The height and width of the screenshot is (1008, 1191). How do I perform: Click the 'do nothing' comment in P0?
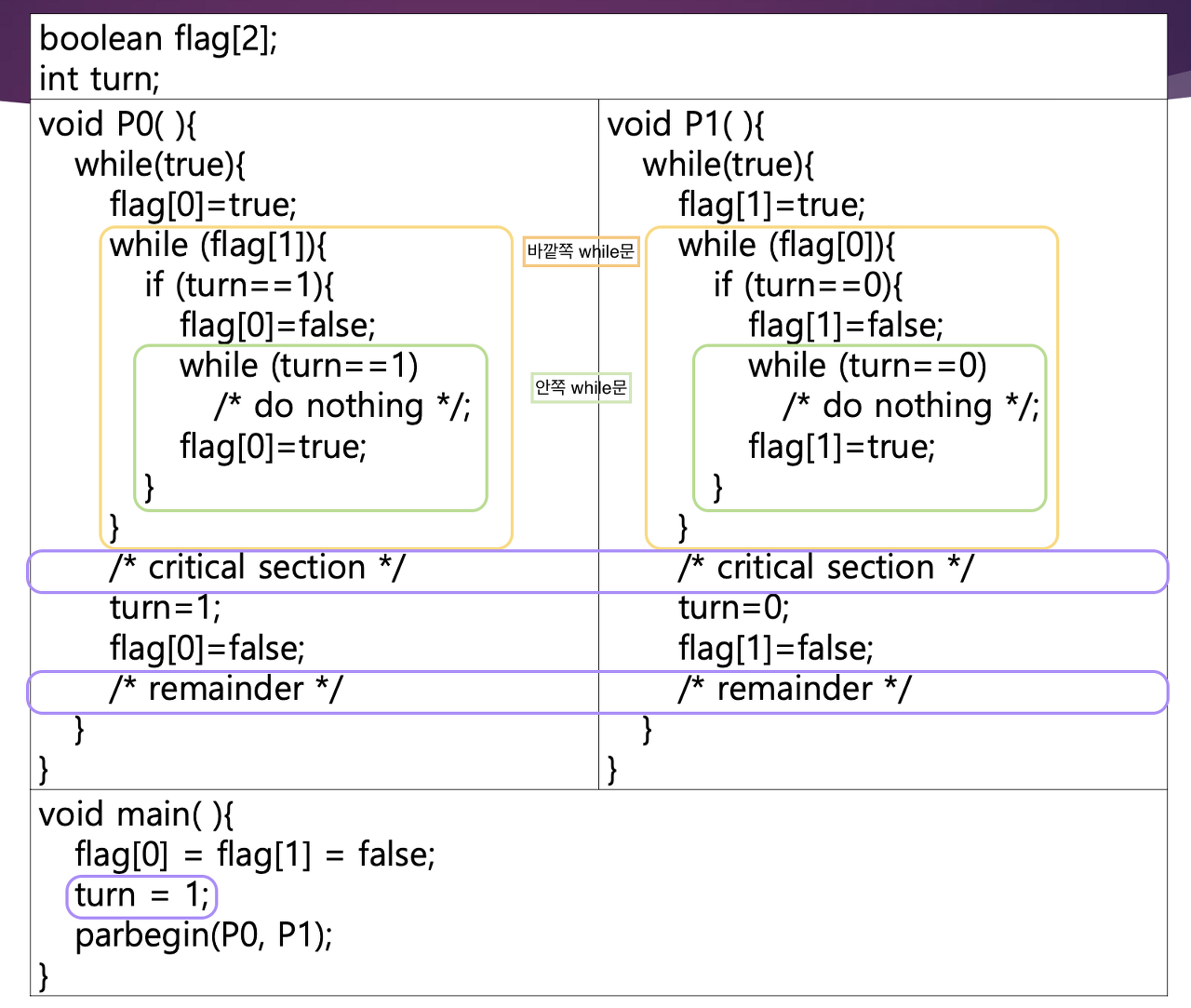point(342,406)
